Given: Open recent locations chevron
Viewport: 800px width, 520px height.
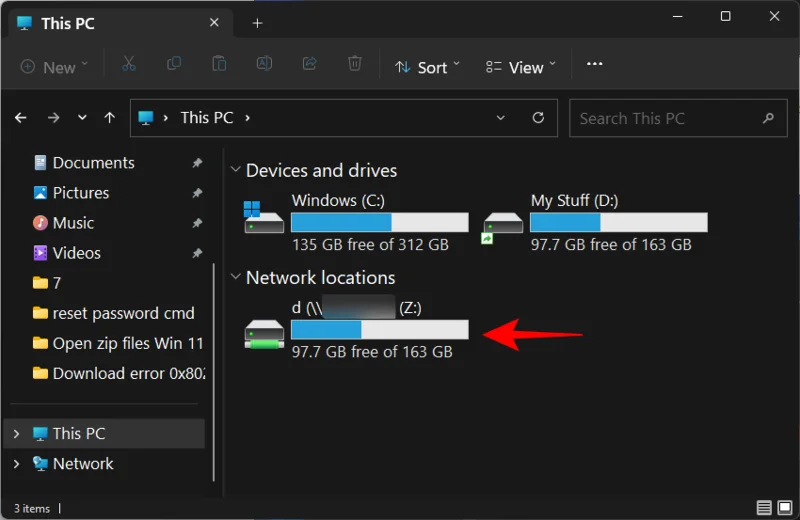Looking at the screenshot, I should [x=82, y=118].
